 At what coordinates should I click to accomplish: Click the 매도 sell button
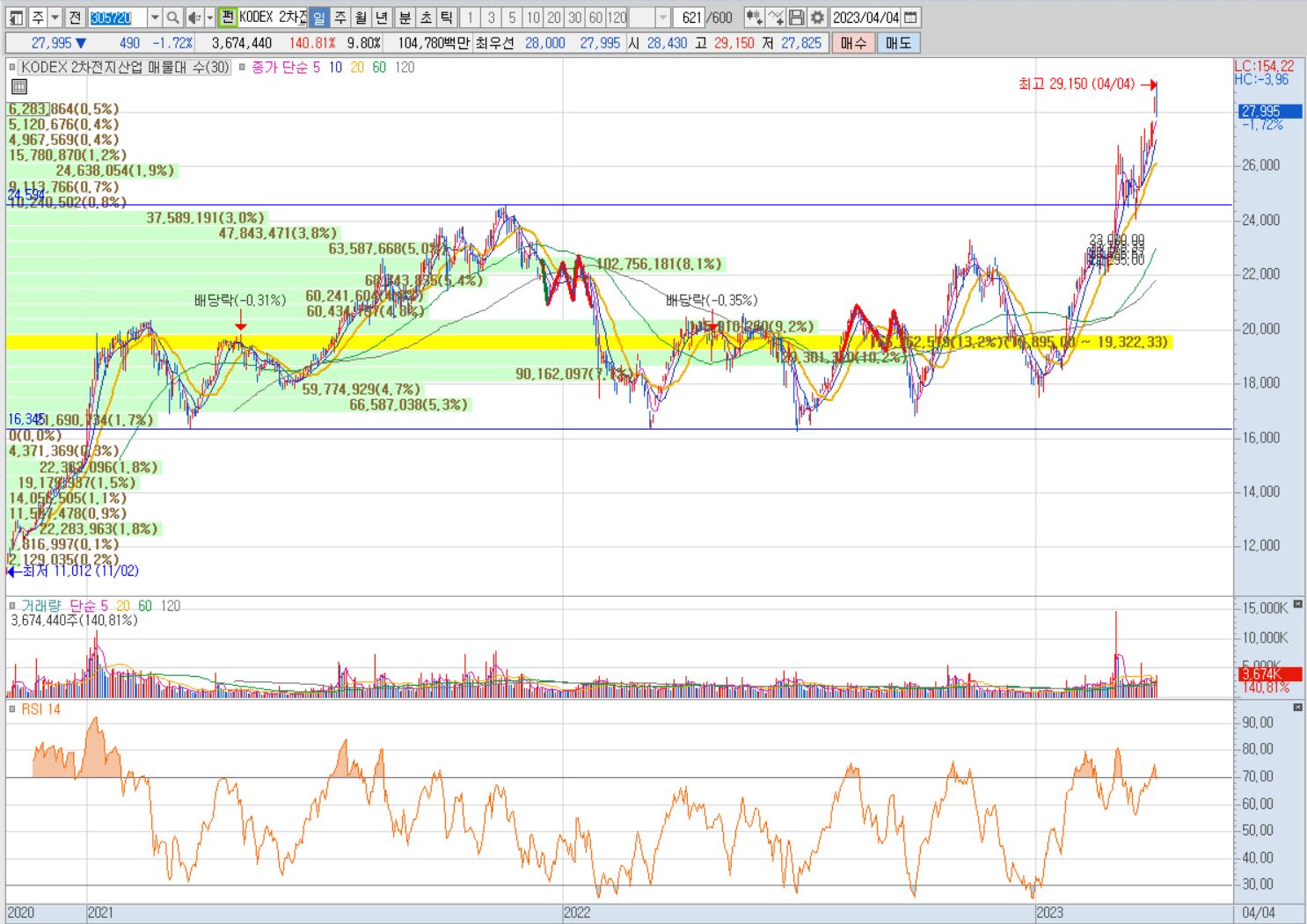coord(898,42)
